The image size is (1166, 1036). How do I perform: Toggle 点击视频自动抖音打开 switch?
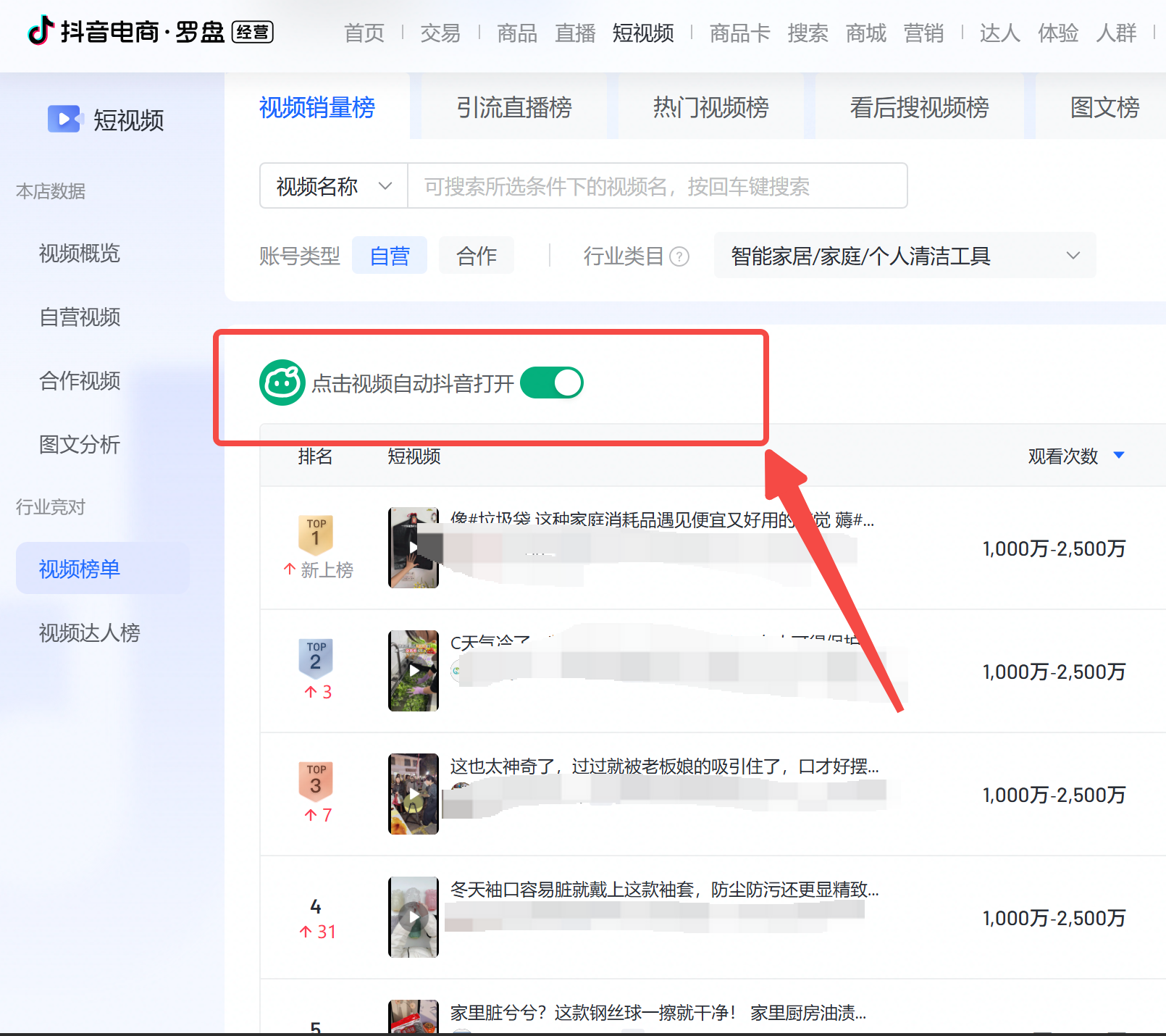pos(552,383)
